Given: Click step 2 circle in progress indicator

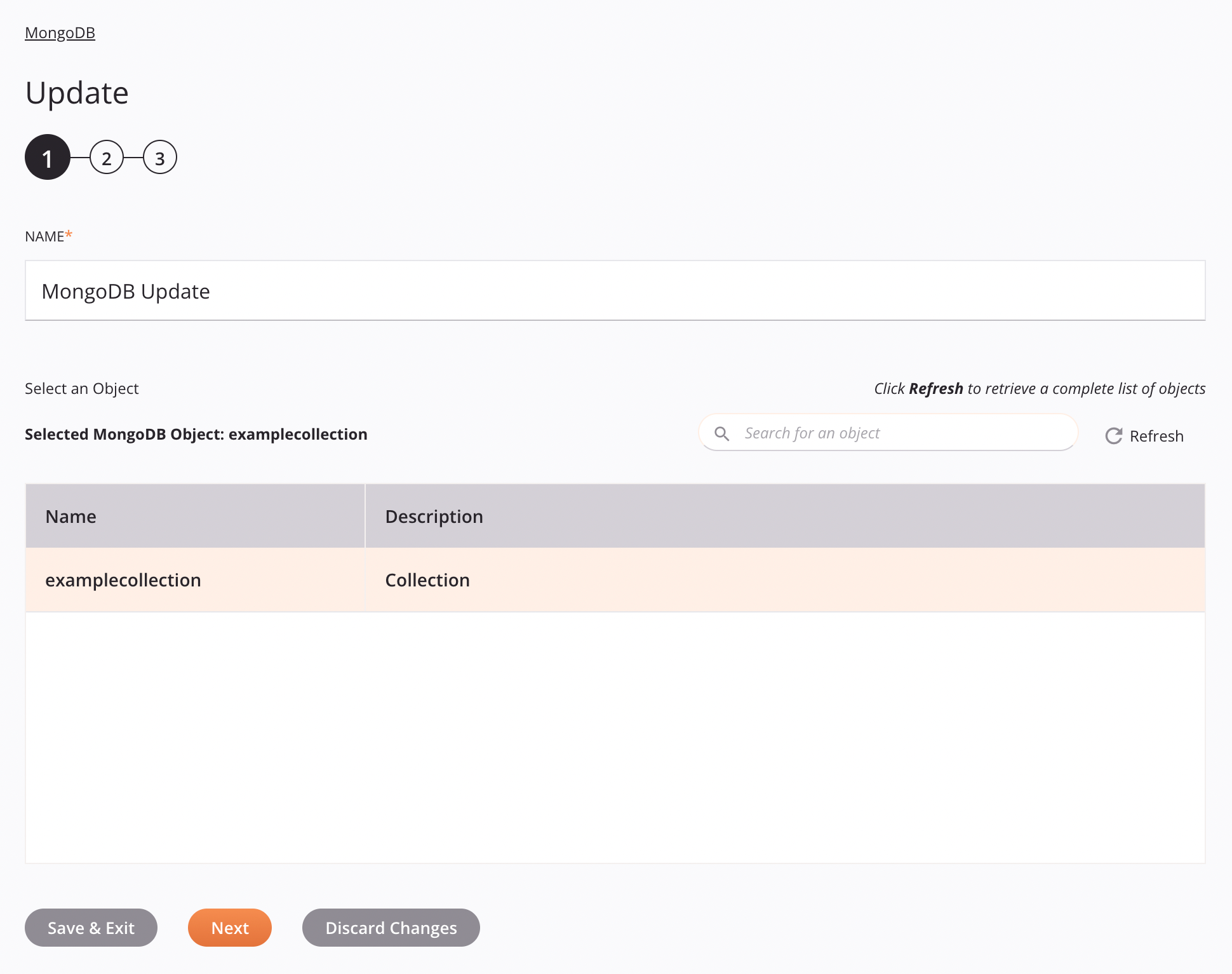Looking at the screenshot, I should pos(105,158).
